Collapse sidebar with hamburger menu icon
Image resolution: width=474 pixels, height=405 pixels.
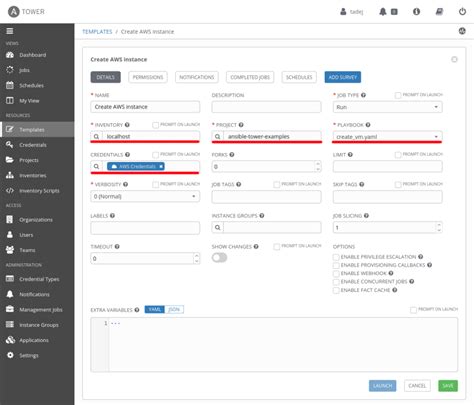pos(10,31)
